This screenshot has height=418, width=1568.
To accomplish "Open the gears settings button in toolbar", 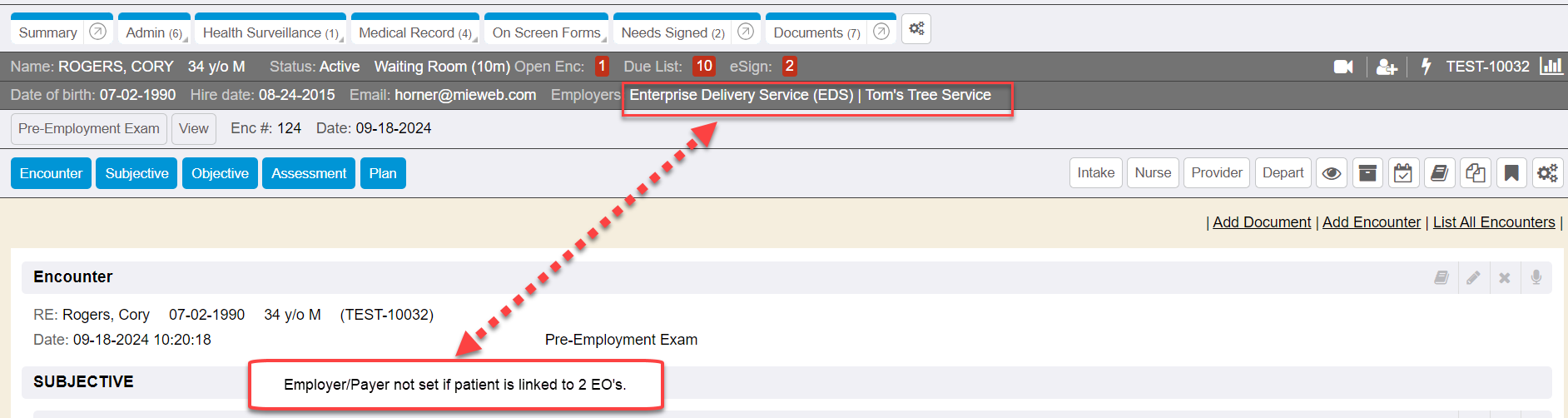I will 1547,173.
